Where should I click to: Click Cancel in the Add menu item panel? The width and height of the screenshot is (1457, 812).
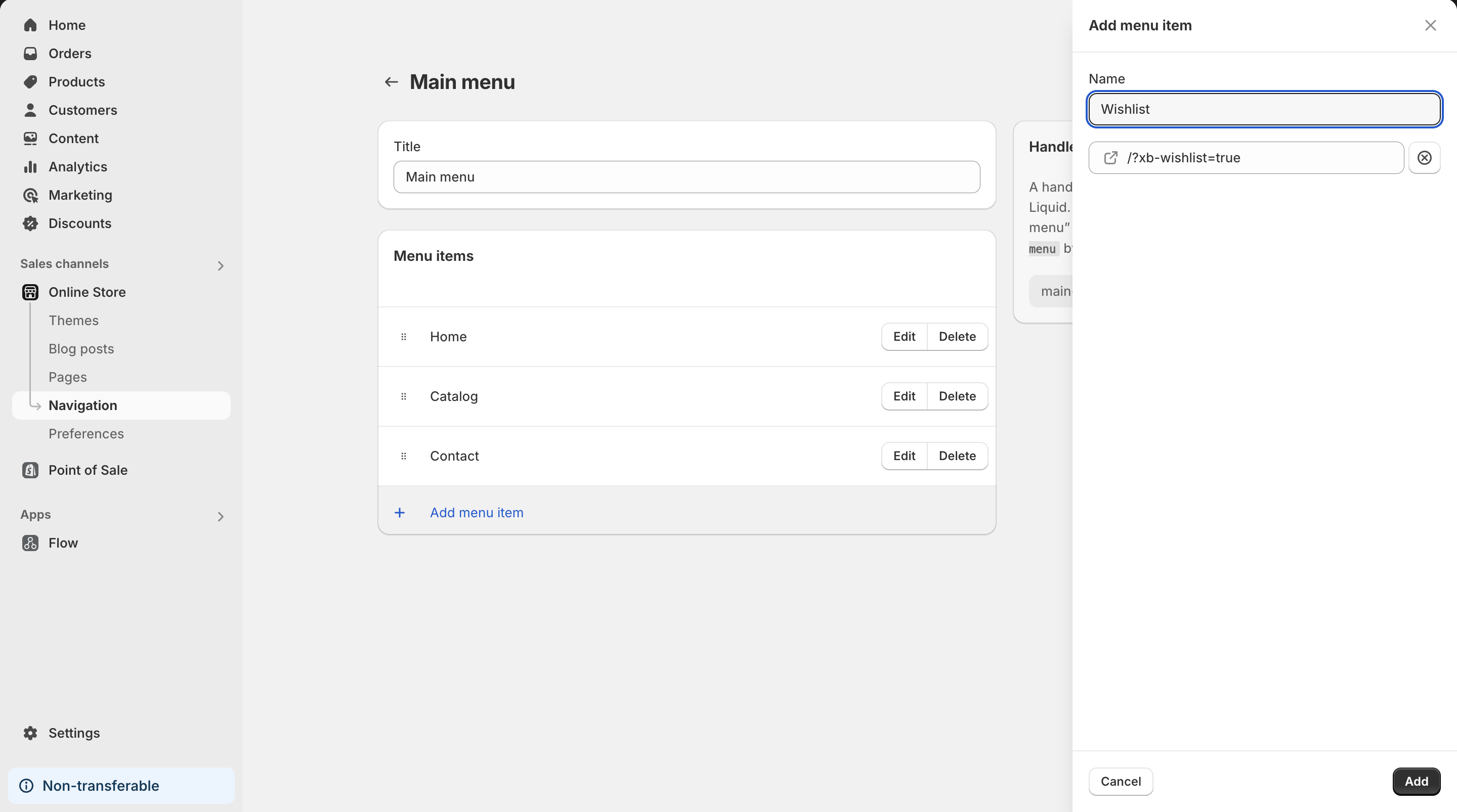click(x=1121, y=782)
